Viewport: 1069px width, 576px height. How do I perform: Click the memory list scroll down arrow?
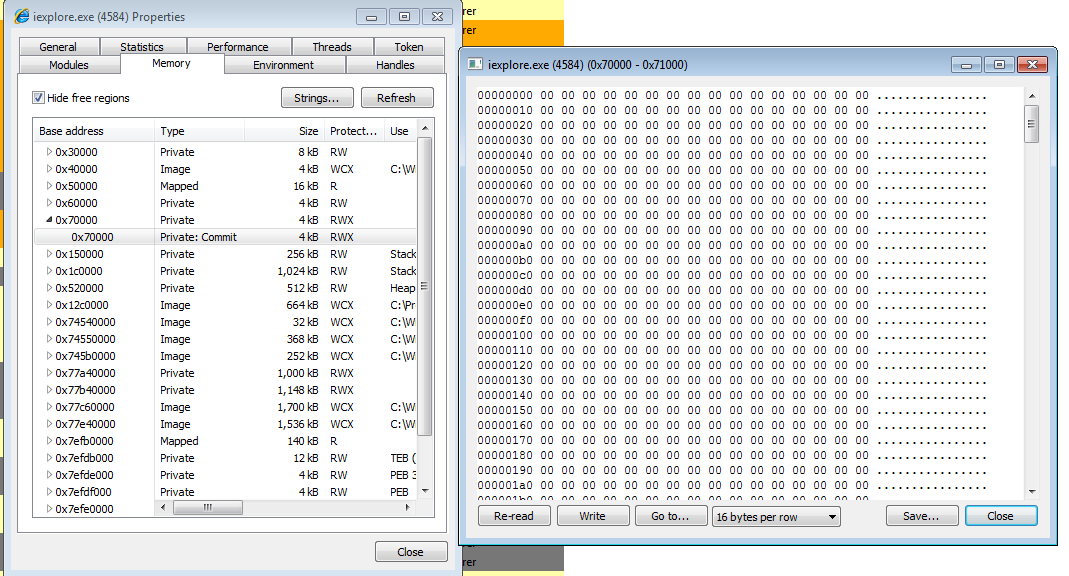(425, 491)
